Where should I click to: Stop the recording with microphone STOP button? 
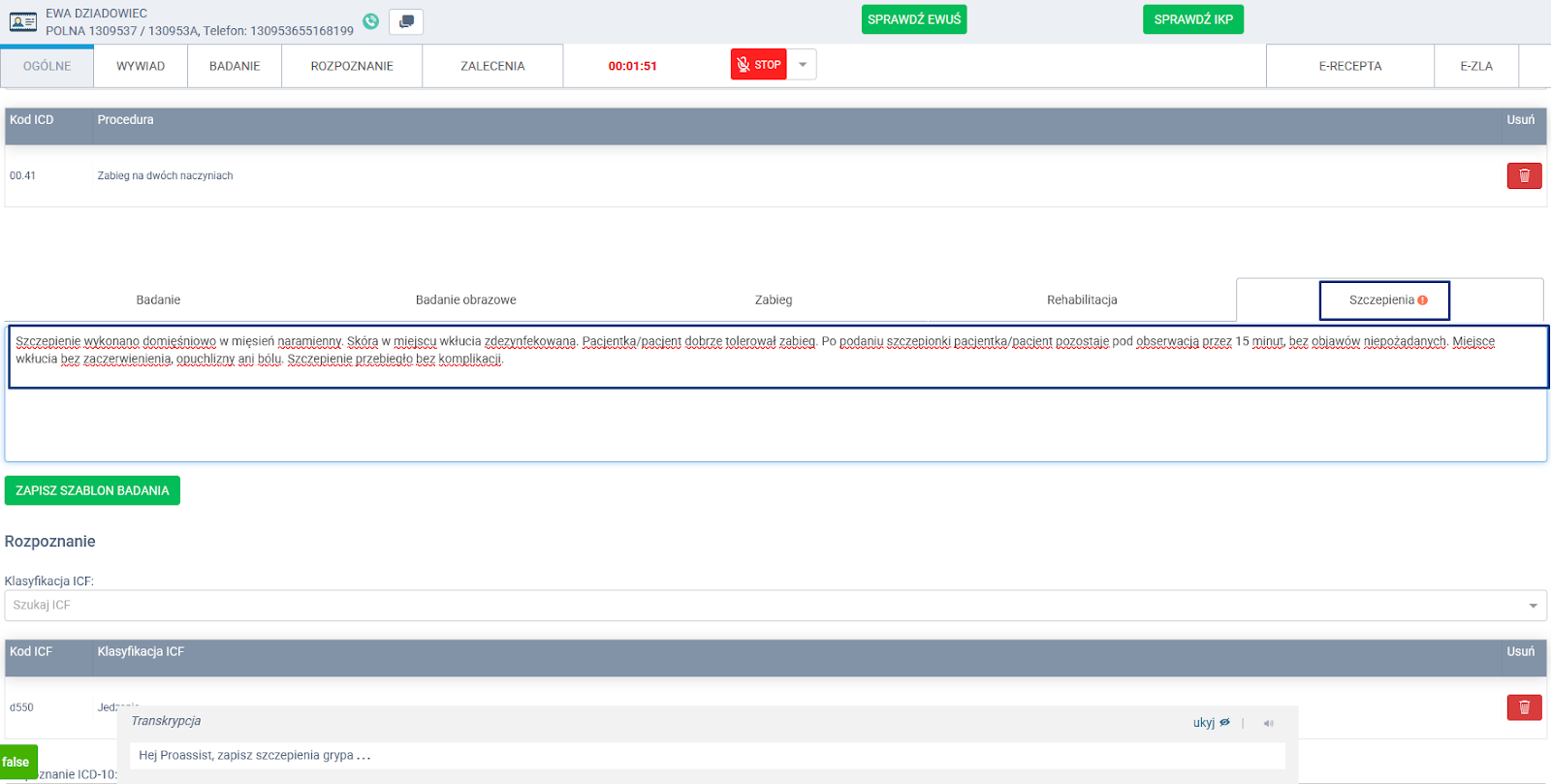758,65
